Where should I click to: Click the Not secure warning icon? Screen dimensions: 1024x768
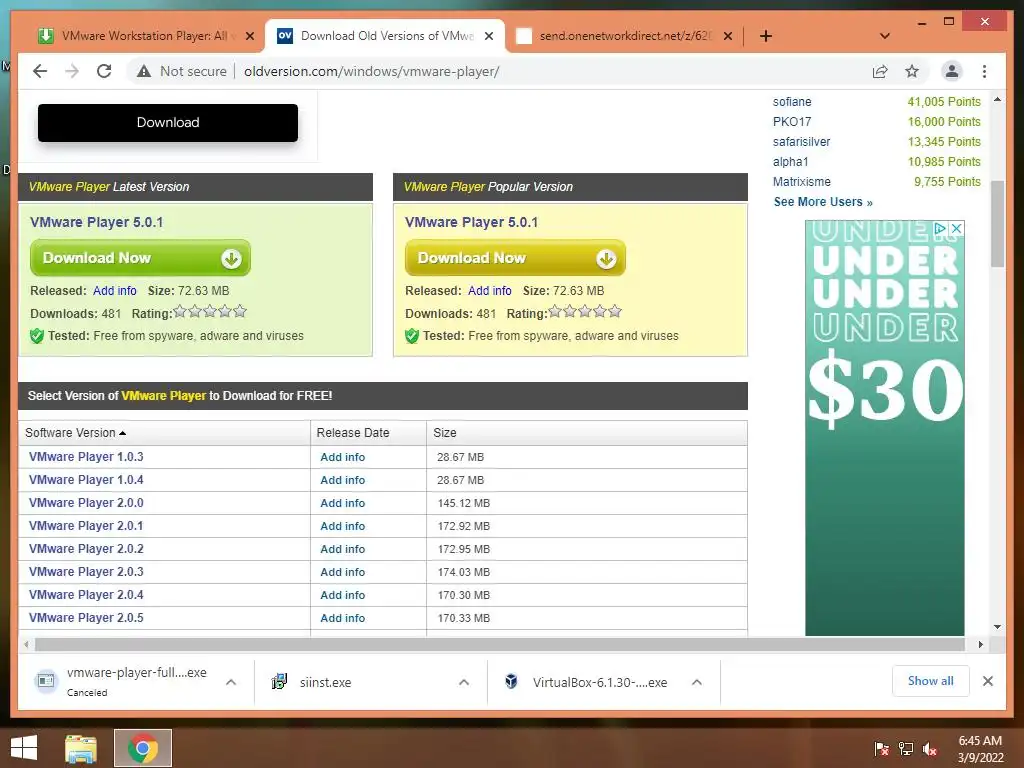(x=144, y=71)
